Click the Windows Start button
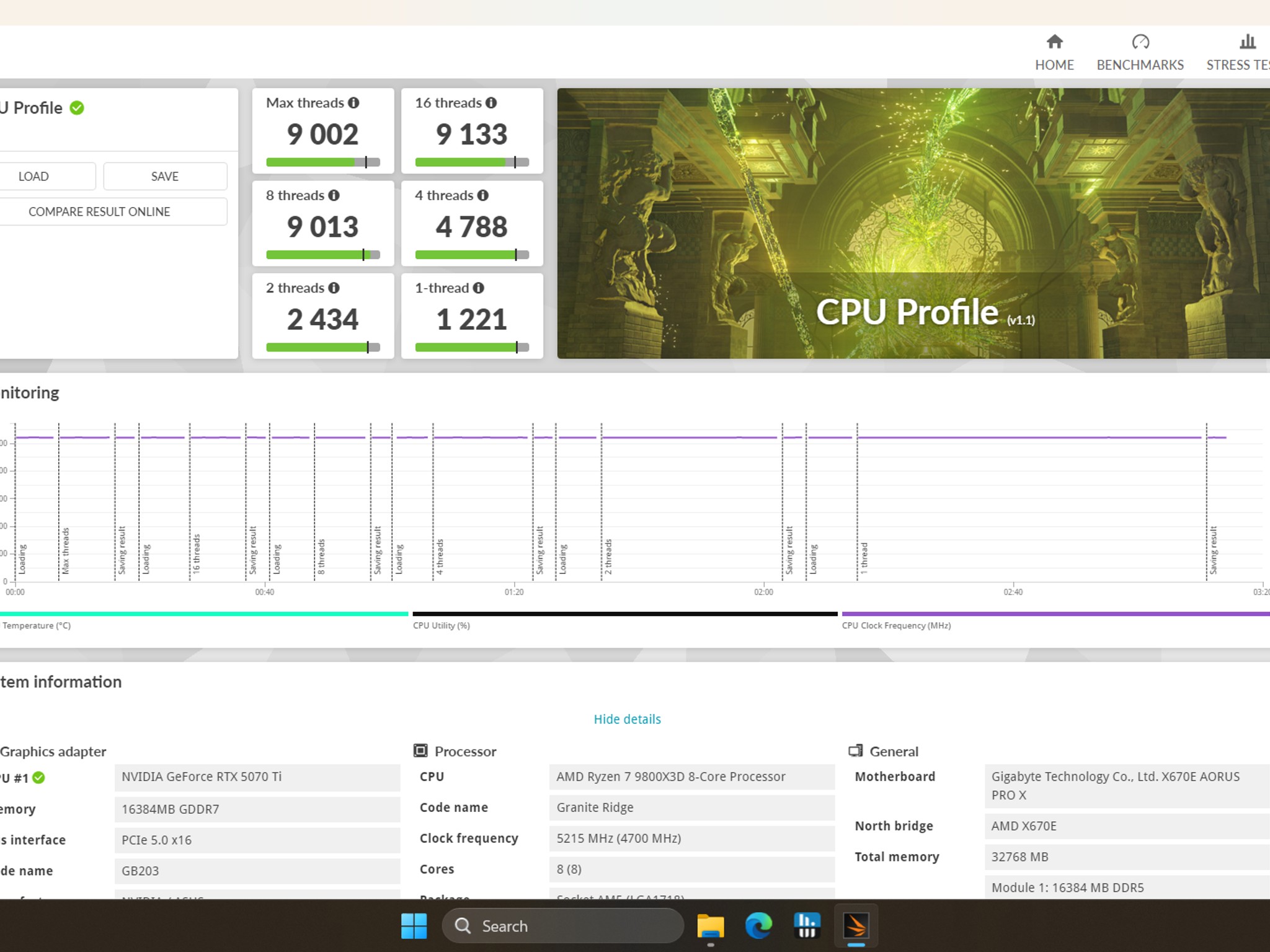This screenshot has width=1270, height=952. point(414,926)
